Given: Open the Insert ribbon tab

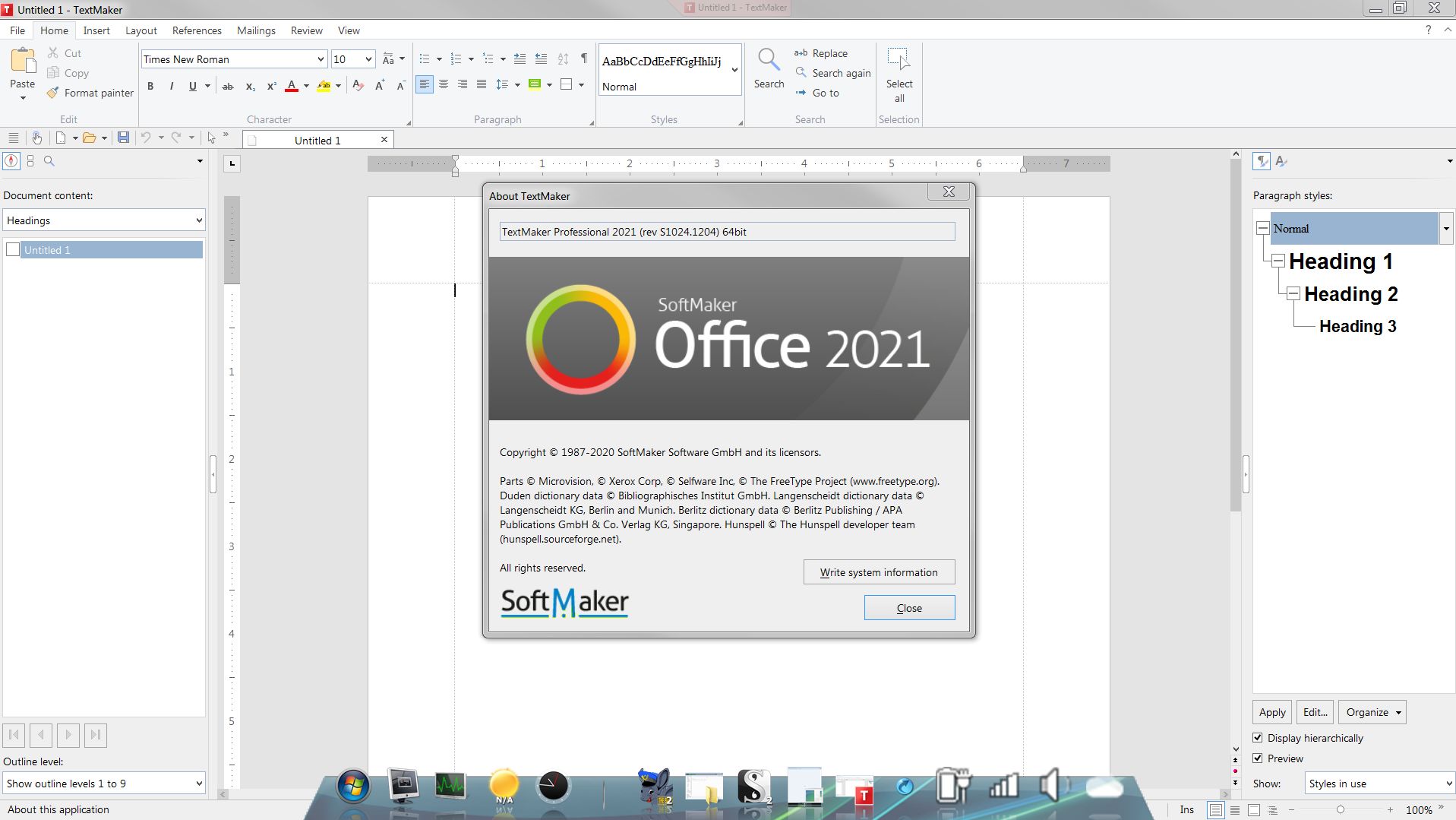Looking at the screenshot, I should coord(96,30).
